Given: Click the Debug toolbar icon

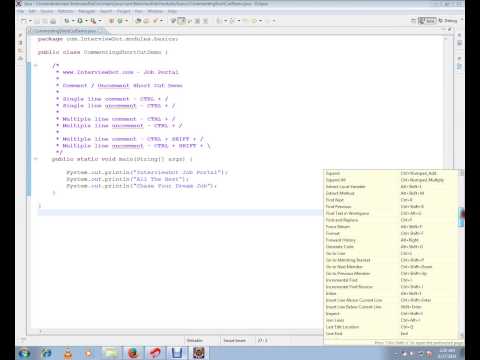Looking at the screenshot, I should point(67,21).
